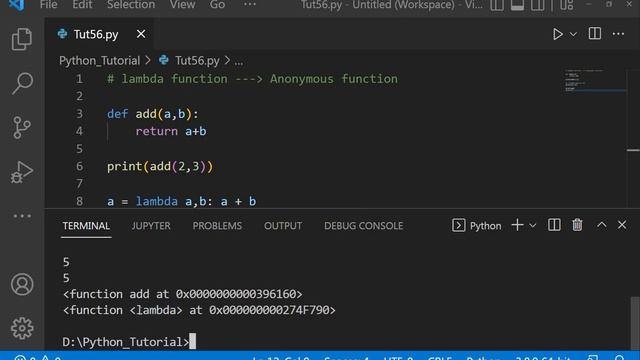
Task: Create a new terminal with plus icon
Action: tap(517, 225)
